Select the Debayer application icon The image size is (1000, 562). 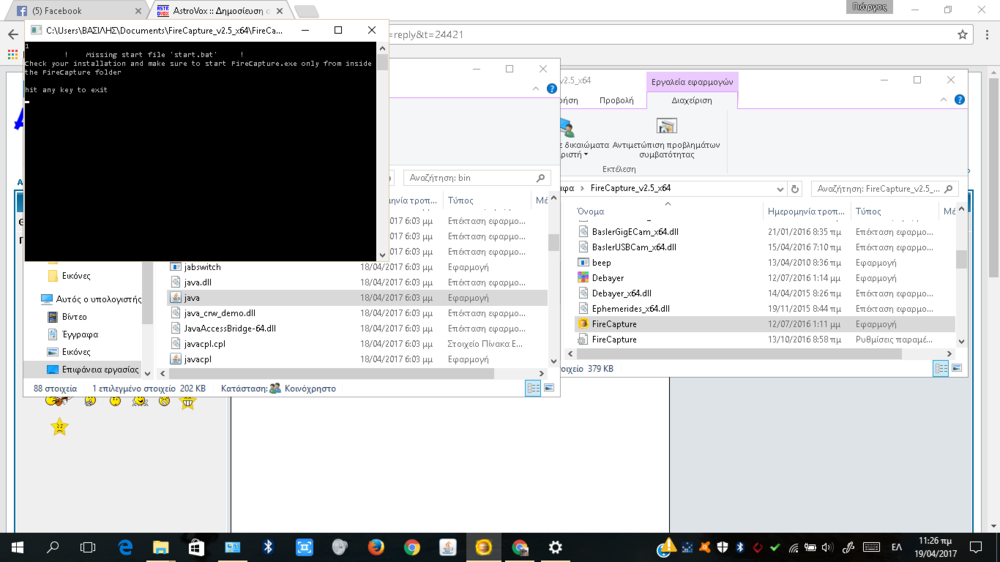(584, 278)
